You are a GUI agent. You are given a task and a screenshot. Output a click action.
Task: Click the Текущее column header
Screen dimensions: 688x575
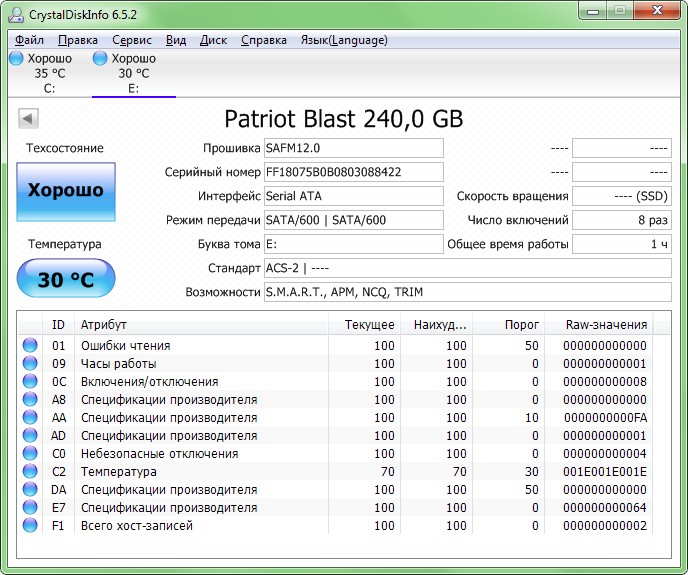click(x=364, y=325)
